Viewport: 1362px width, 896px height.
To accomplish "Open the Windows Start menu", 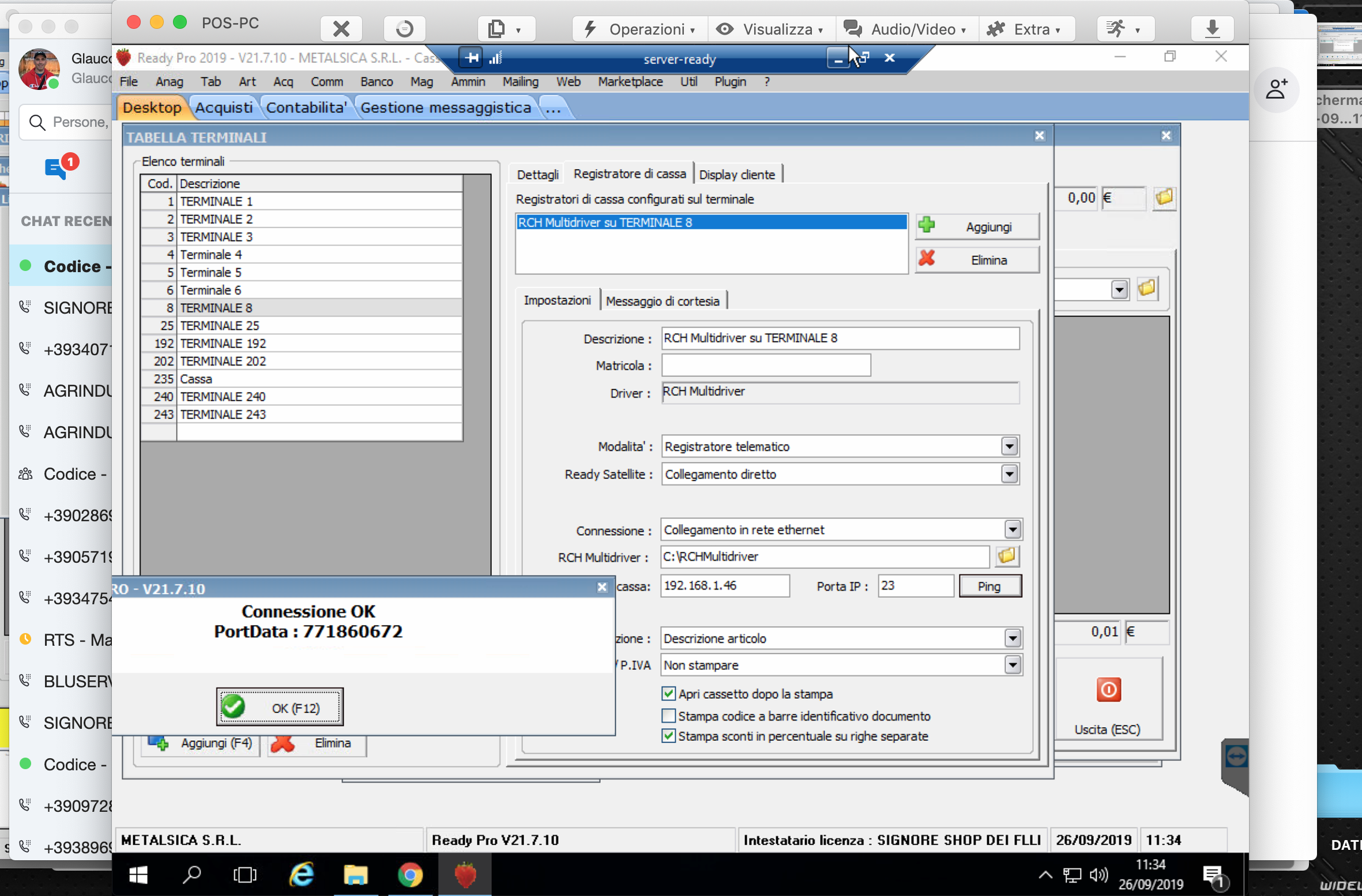I will pyautogui.click(x=138, y=875).
